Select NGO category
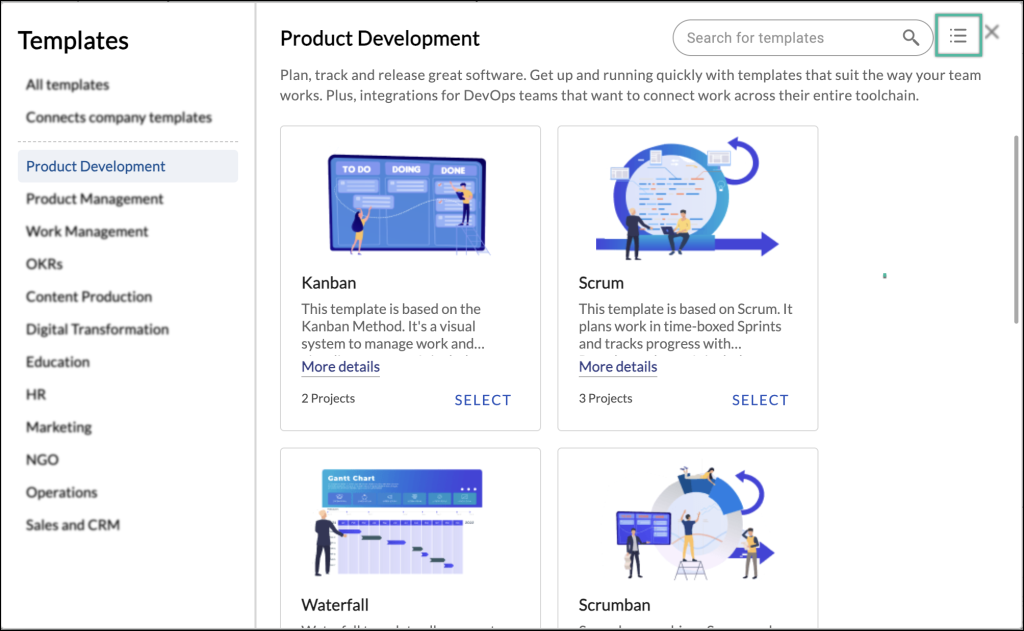This screenshot has height=631, width=1024. tap(42, 460)
